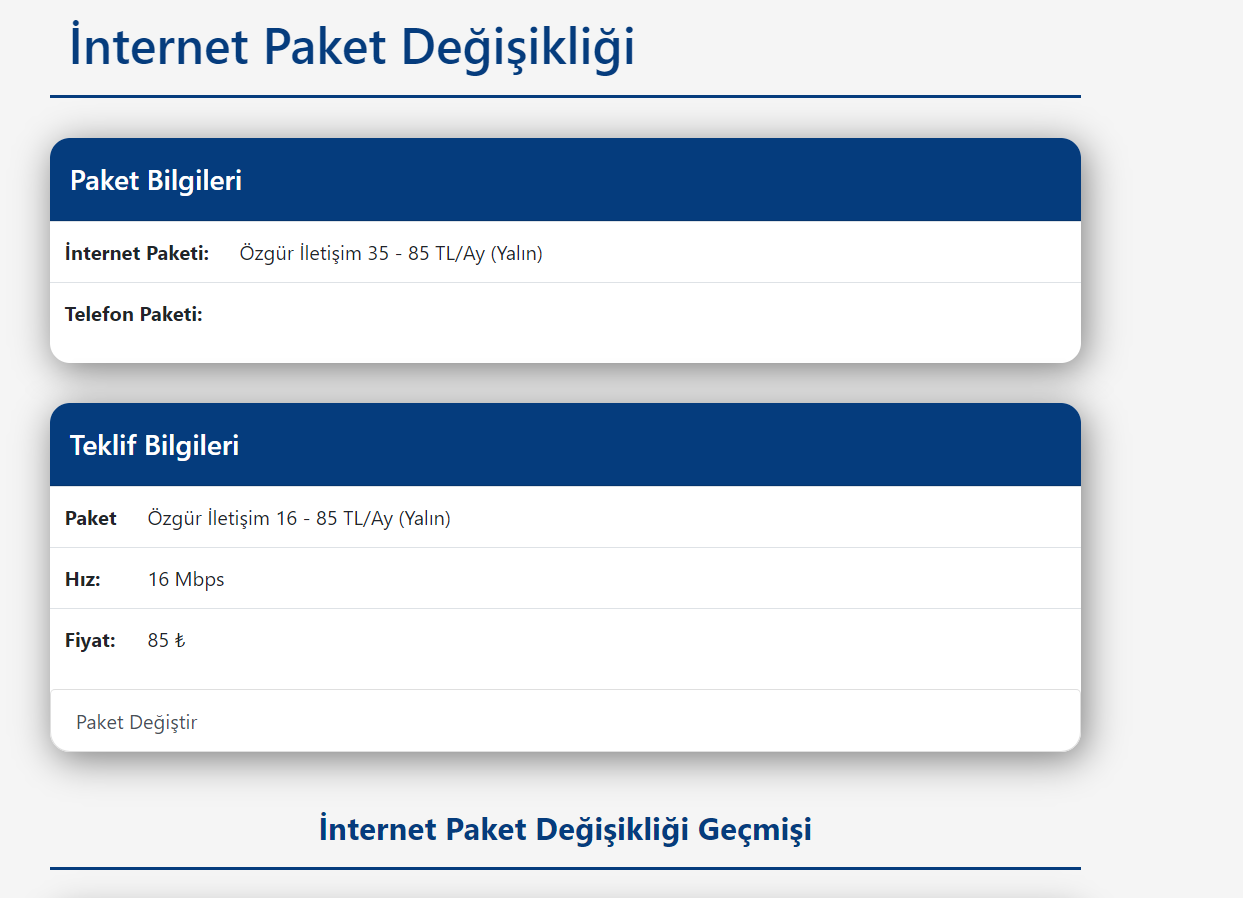Click the İnternet Paket Değişikliği page title
The height and width of the screenshot is (898, 1243).
click(352, 48)
